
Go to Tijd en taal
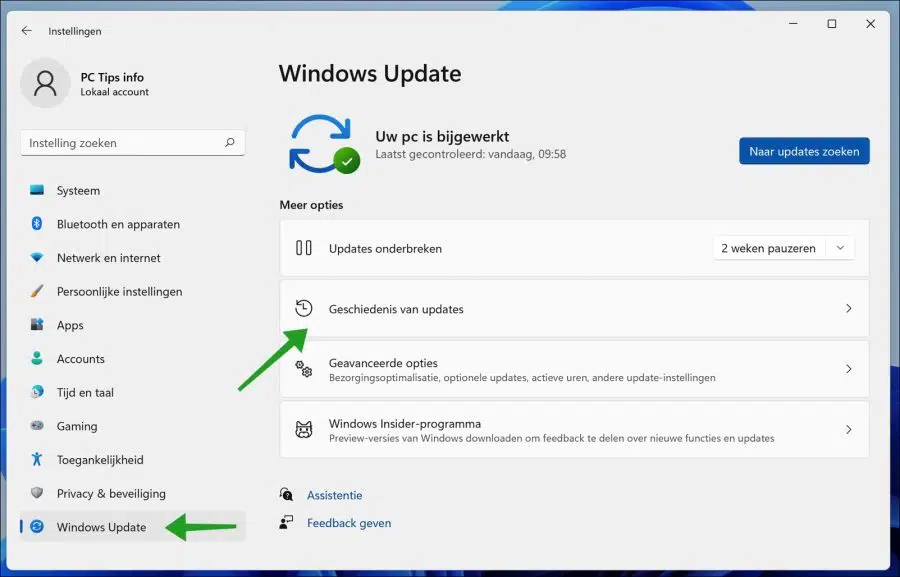[133, 393]
